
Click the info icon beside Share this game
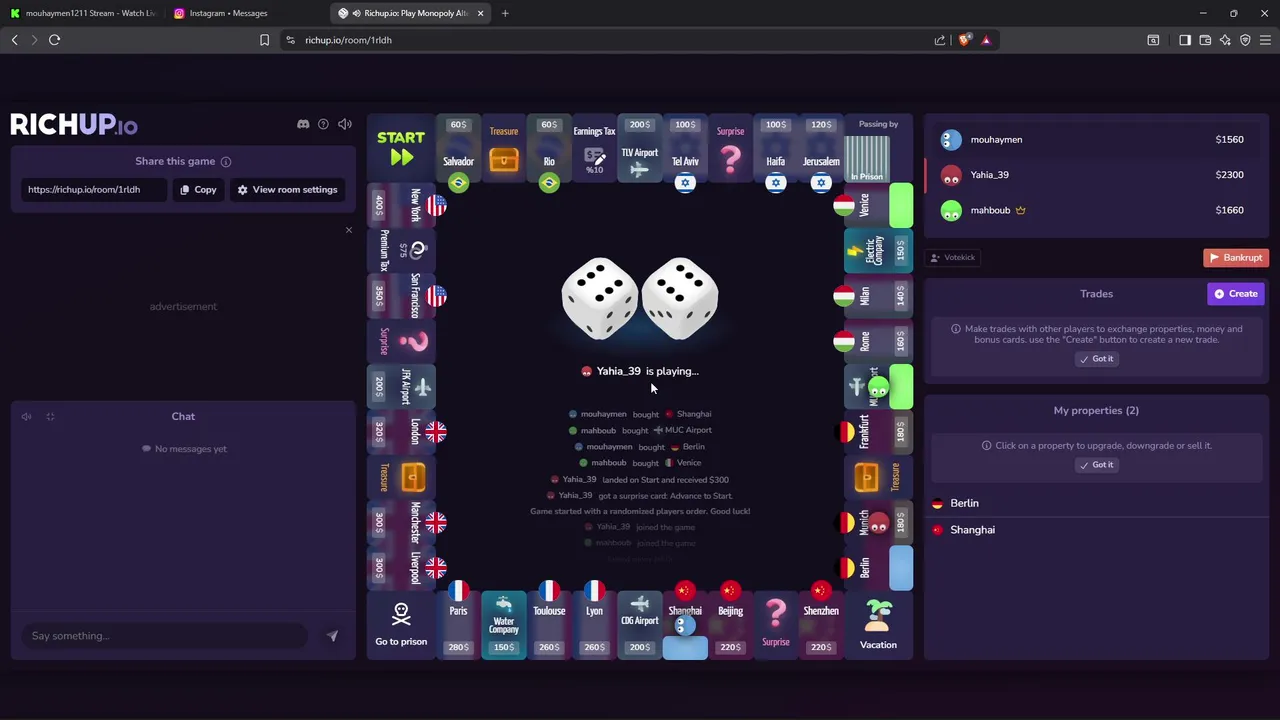(226, 161)
